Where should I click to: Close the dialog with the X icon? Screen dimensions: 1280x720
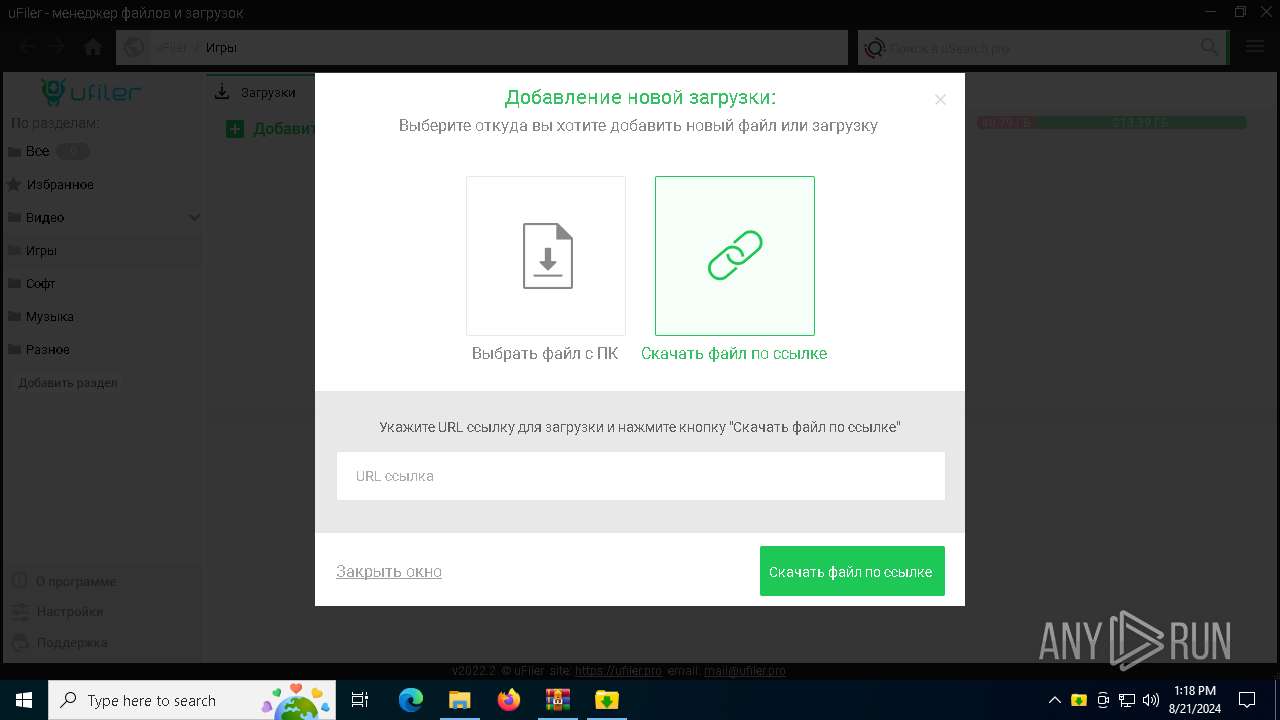coord(940,99)
